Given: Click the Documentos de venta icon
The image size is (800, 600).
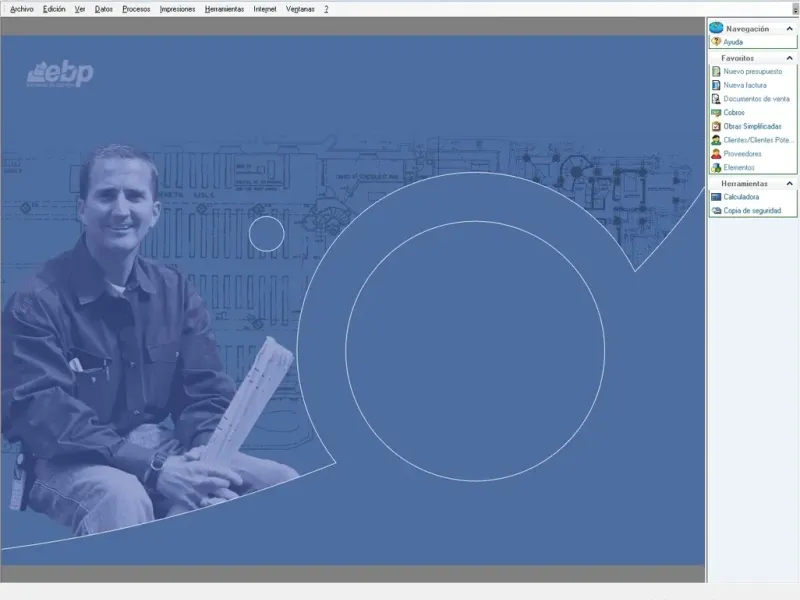Looking at the screenshot, I should pos(716,99).
